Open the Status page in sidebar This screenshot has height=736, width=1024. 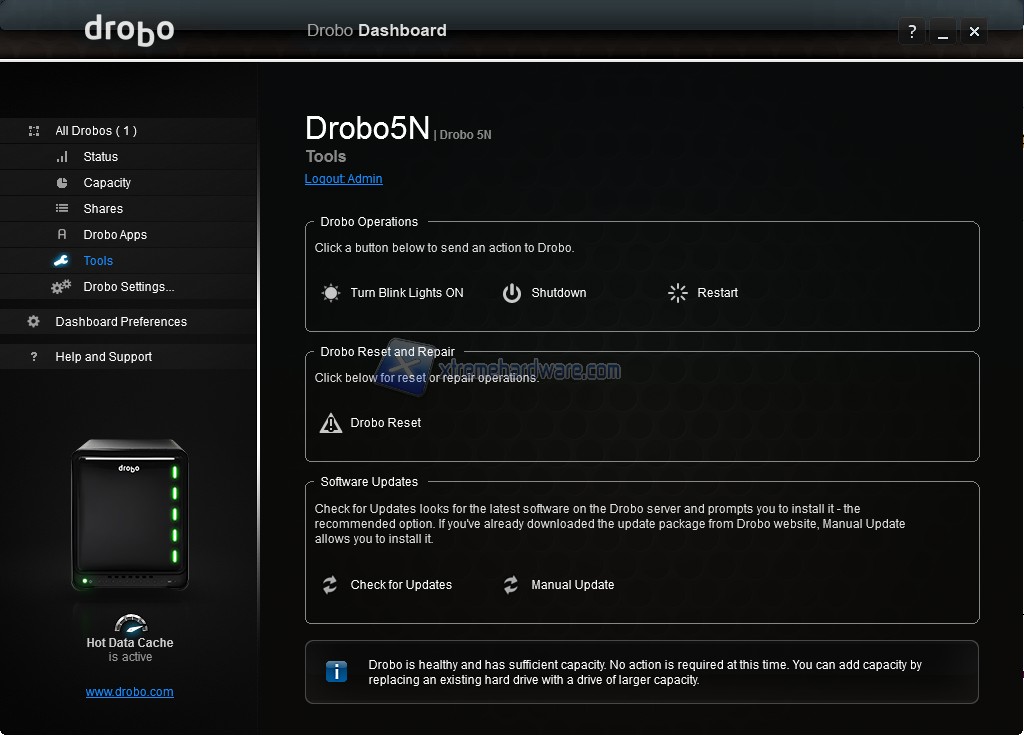pyautogui.click(x=100, y=157)
